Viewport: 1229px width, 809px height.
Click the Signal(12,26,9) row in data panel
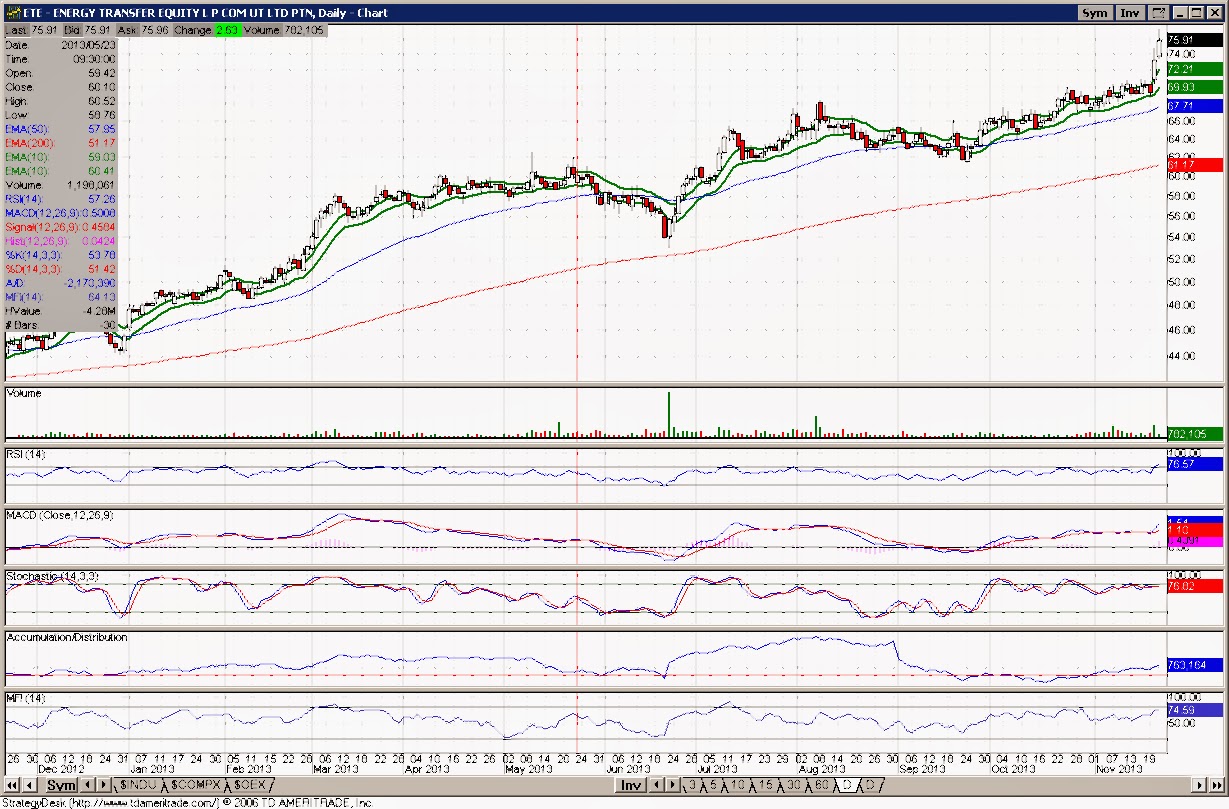[60, 227]
